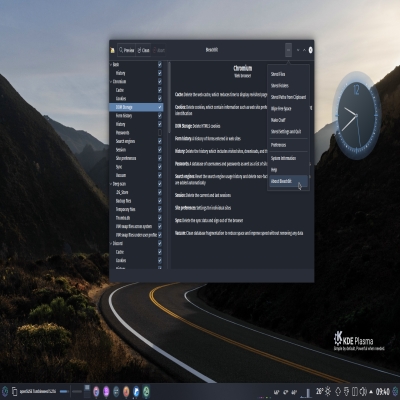Uncheck the Vacuum checkbox
Viewport: 400px width, 400px height.
160,175
